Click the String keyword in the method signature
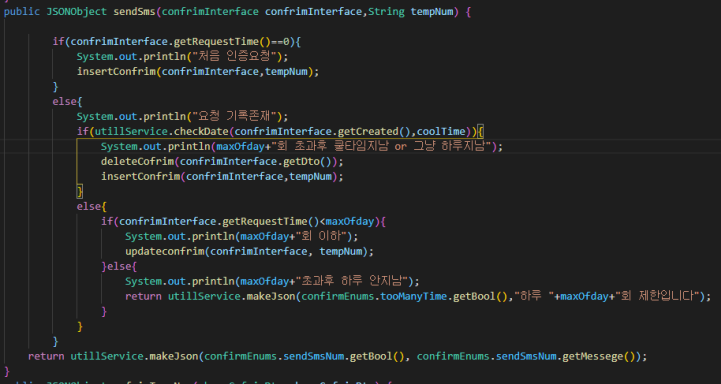The height and width of the screenshot is (384, 721). click(x=386, y=12)
